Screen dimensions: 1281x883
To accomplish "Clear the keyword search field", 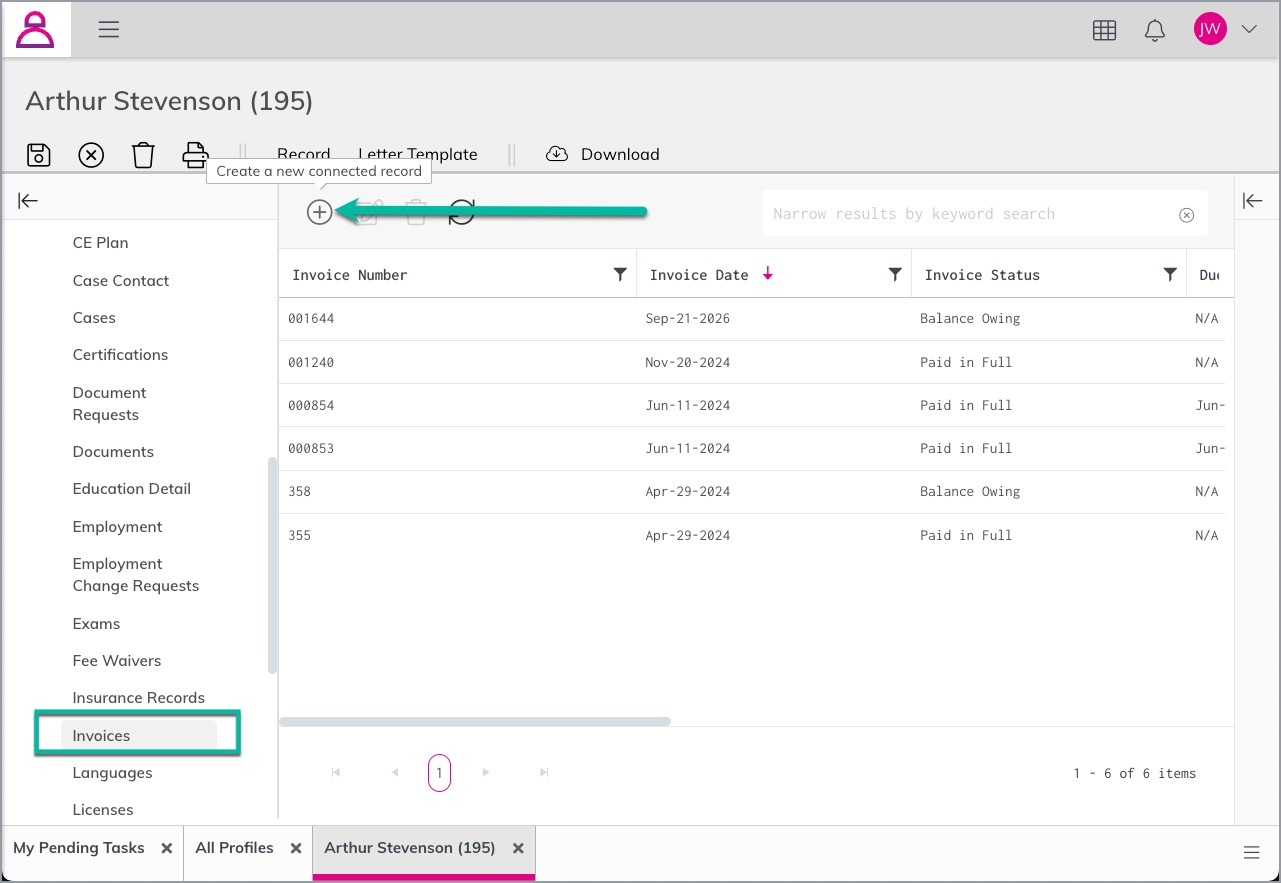I will (x=1186, y=214).
